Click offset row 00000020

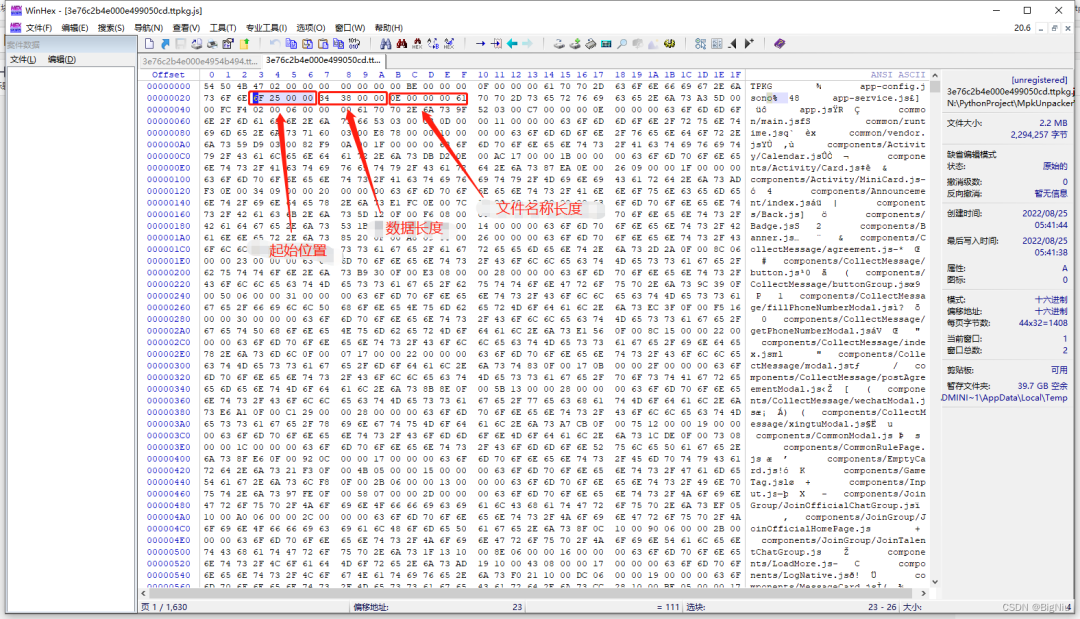tap(168, 98)
